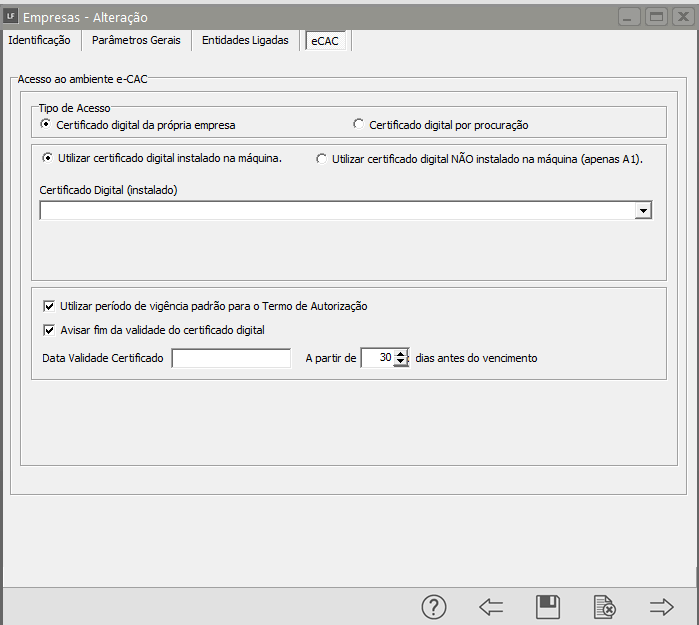
Task: Increase days before expiry with up arrow
Action: coord(401,354)
